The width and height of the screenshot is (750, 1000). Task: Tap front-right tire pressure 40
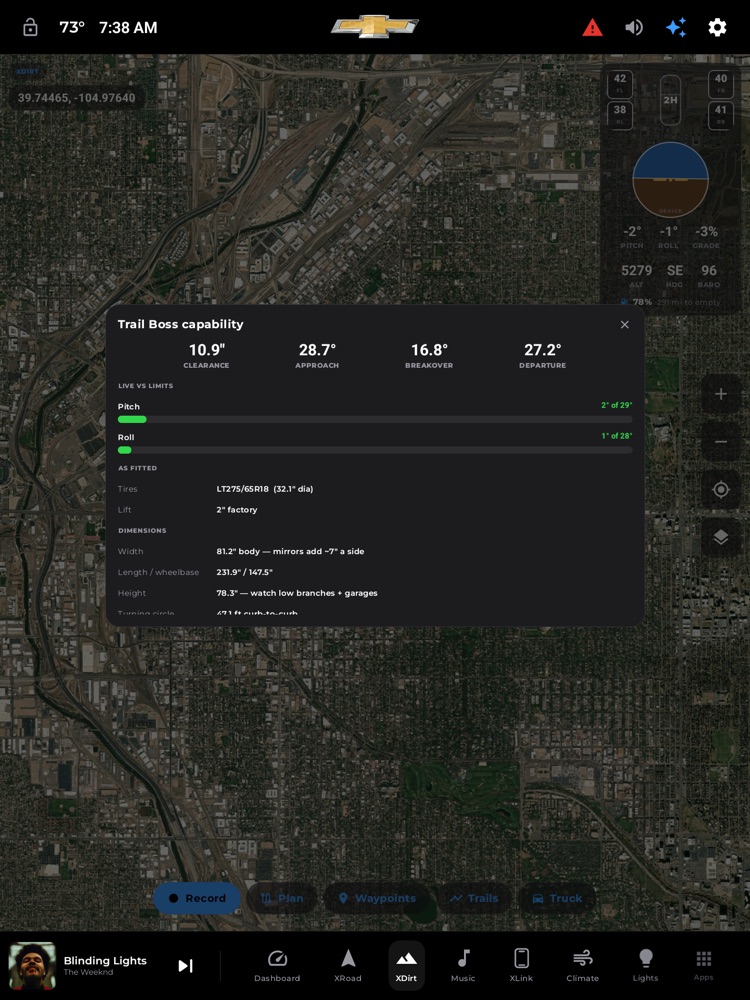pos(721,83)
